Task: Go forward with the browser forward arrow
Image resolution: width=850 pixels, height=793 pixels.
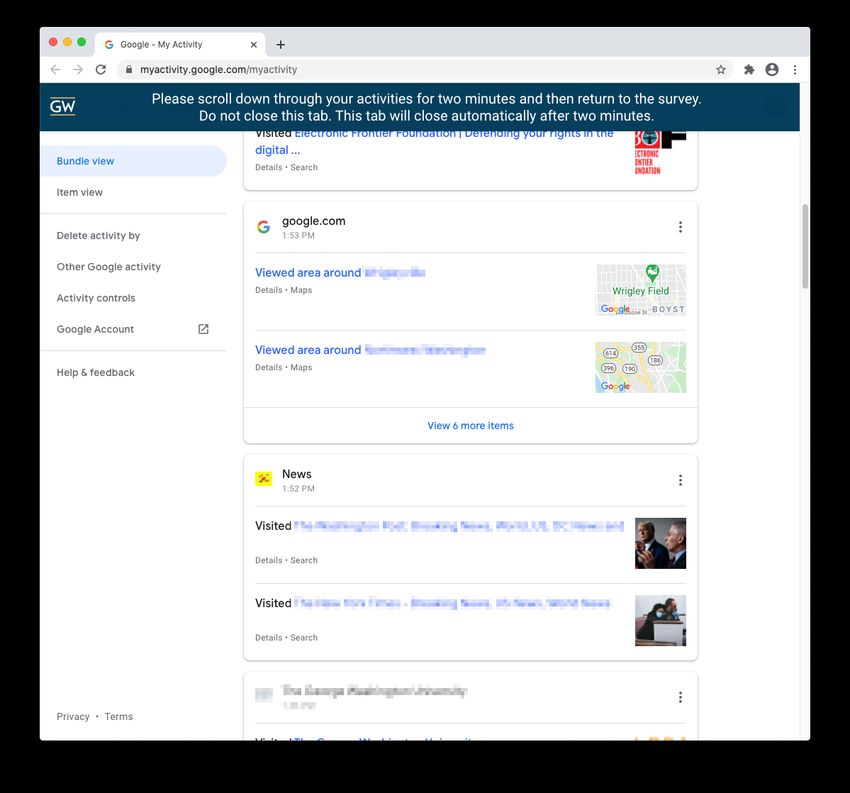Action: [x=78, y=69]
